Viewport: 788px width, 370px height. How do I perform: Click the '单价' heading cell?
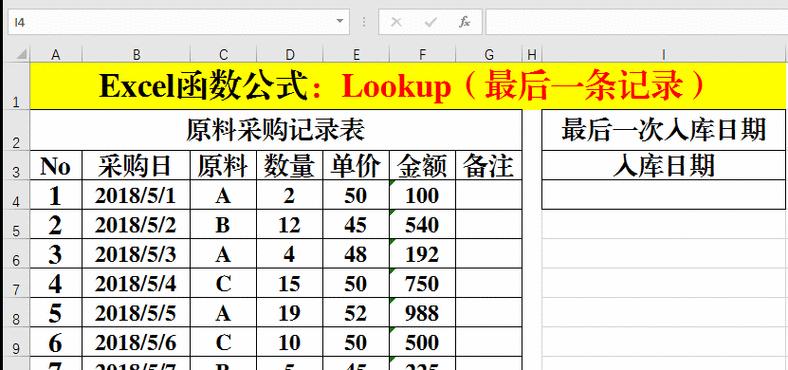[x=356, y=165]
